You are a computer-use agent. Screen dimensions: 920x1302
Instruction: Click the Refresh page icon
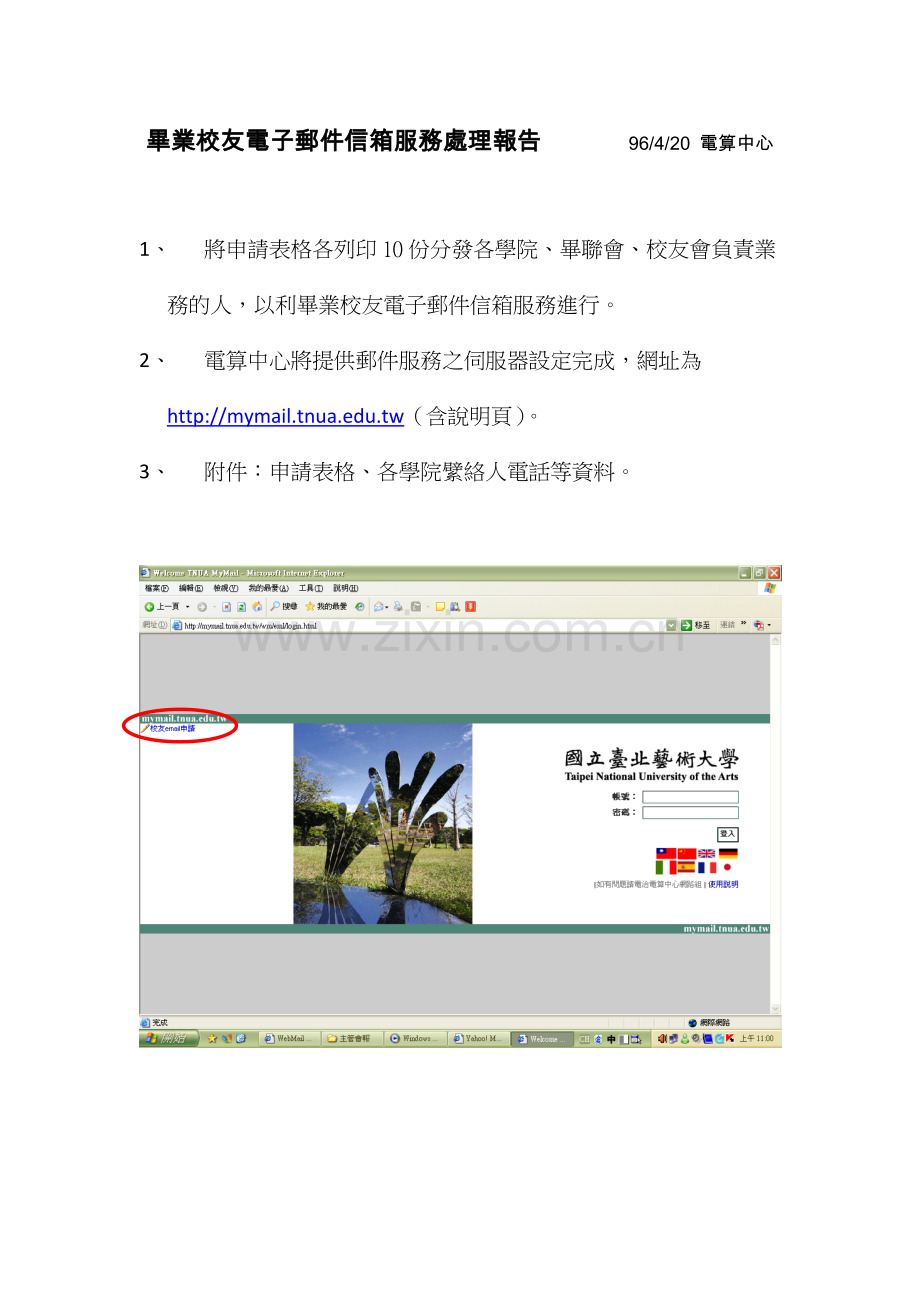pos(242,607)
